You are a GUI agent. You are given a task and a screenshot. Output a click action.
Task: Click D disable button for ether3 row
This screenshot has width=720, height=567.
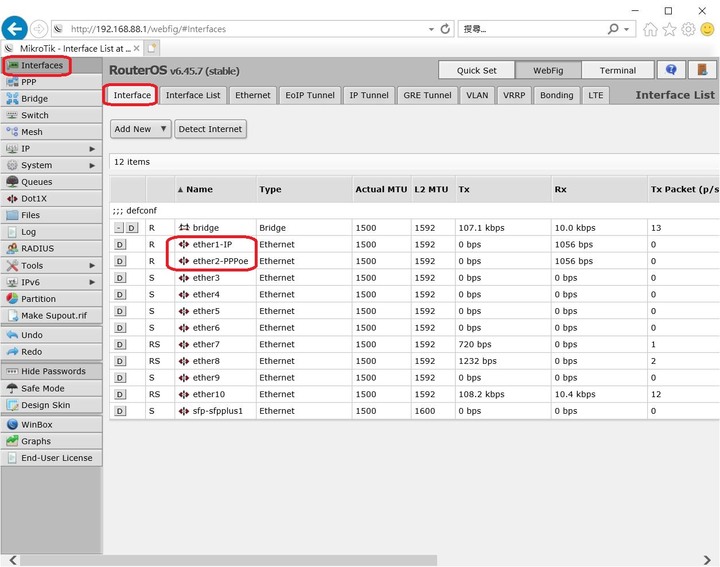(120, 278)
